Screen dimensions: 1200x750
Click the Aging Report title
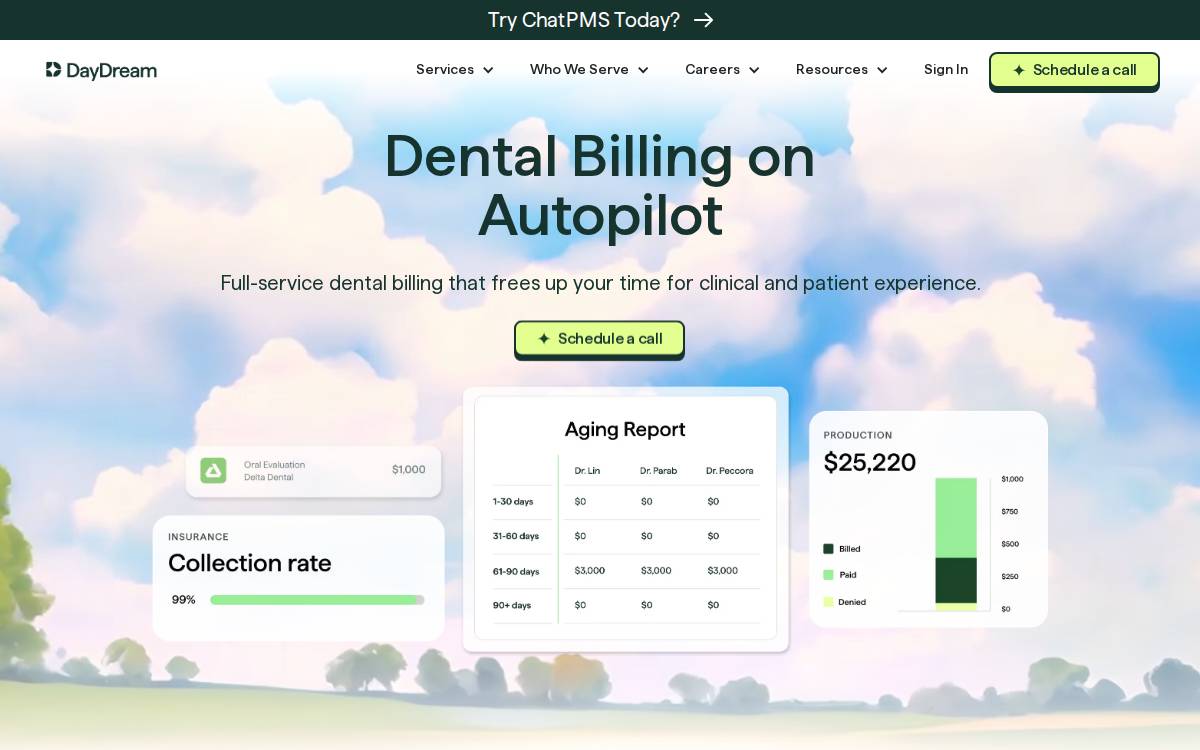click(x=625, y=429)
